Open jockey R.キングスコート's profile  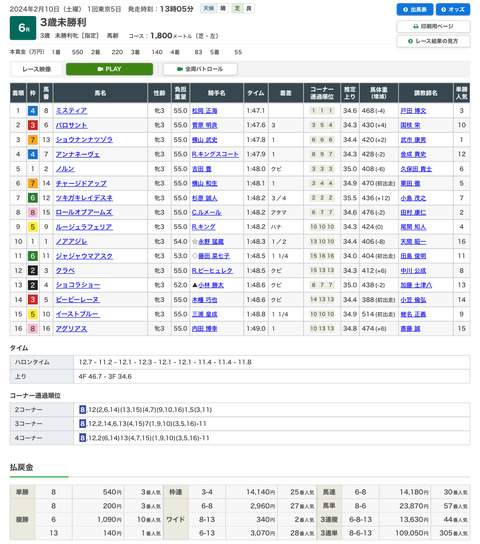click(215, 154)
